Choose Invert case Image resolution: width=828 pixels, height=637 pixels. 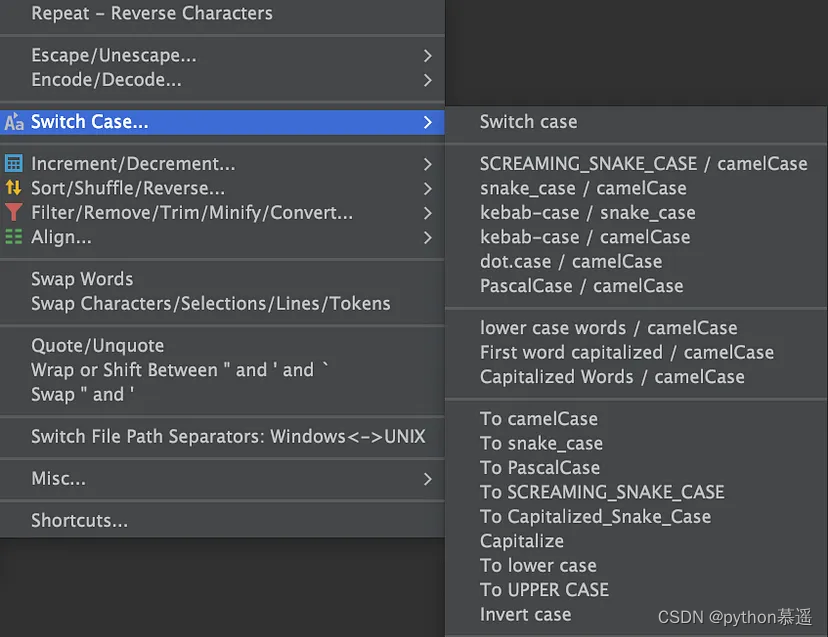click(525, 614)
